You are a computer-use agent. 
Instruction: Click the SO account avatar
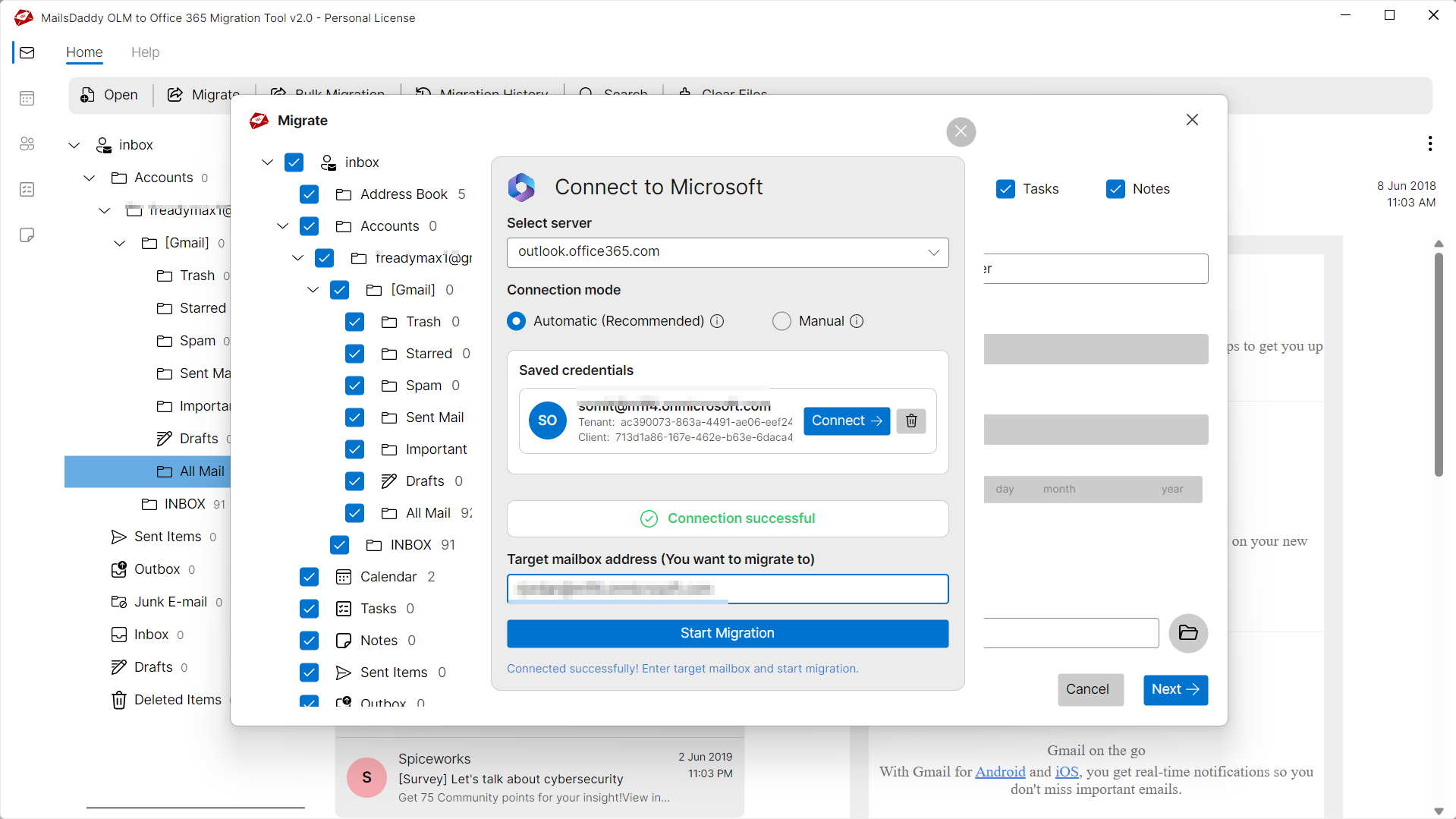point(548,421)
